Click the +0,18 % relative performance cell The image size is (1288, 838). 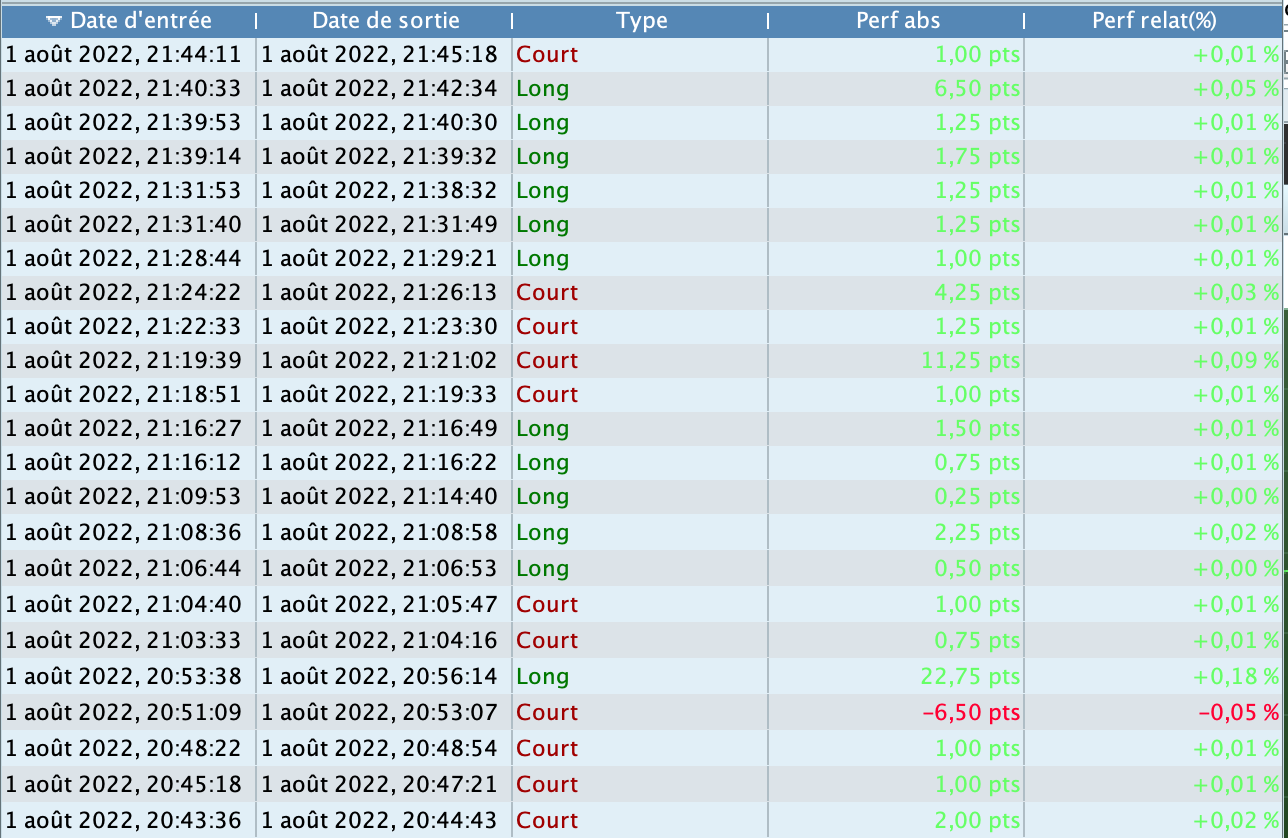[1236, 677]
